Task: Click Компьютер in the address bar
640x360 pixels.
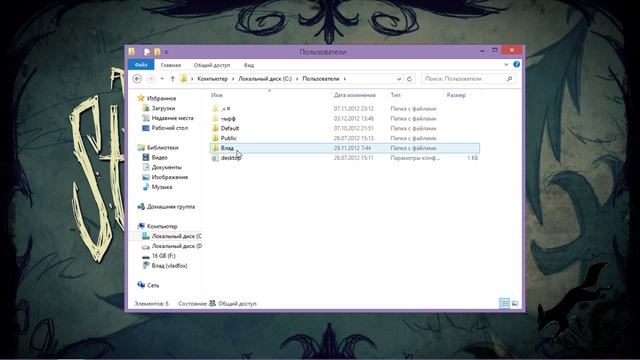Action: [212, 79]
